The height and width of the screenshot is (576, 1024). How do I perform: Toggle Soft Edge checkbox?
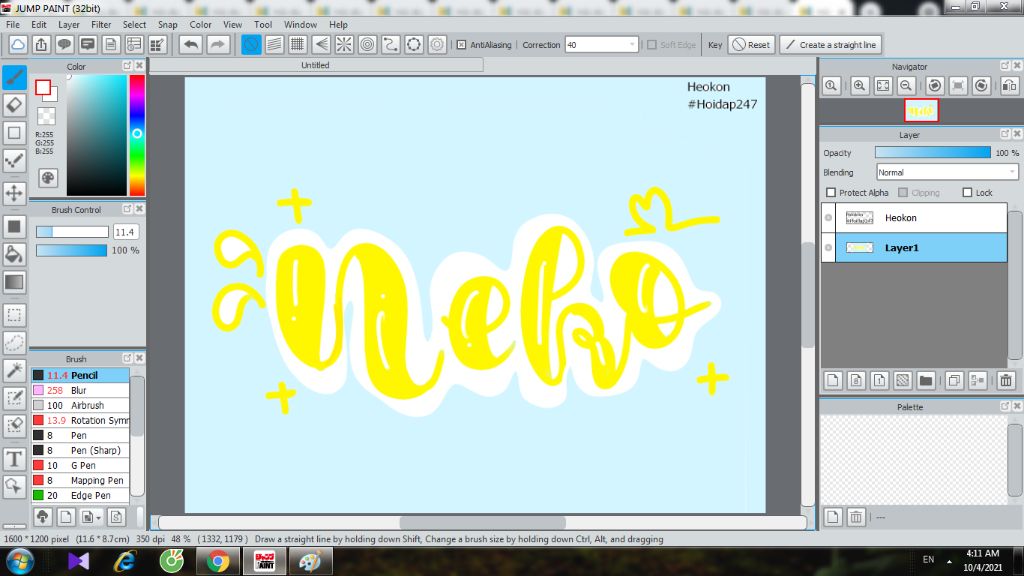(x=652, y=45)
